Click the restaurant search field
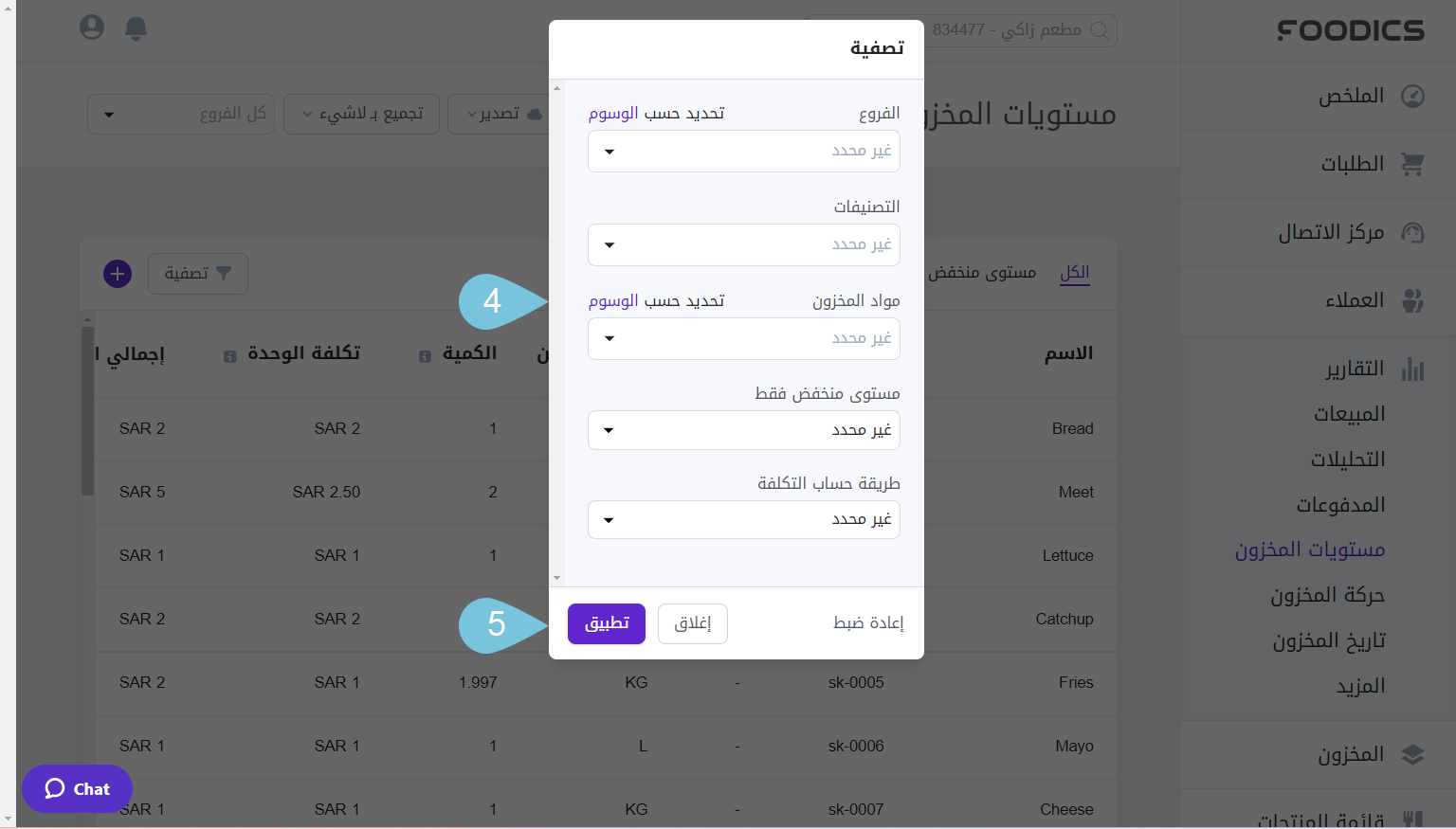 click(962, 30)
